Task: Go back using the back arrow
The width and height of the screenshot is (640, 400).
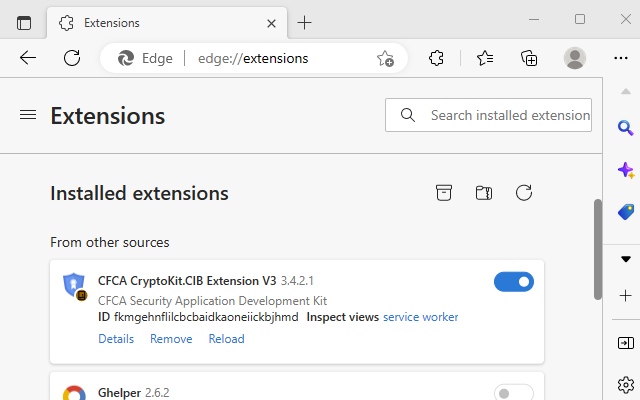Action: pos(28,58)
